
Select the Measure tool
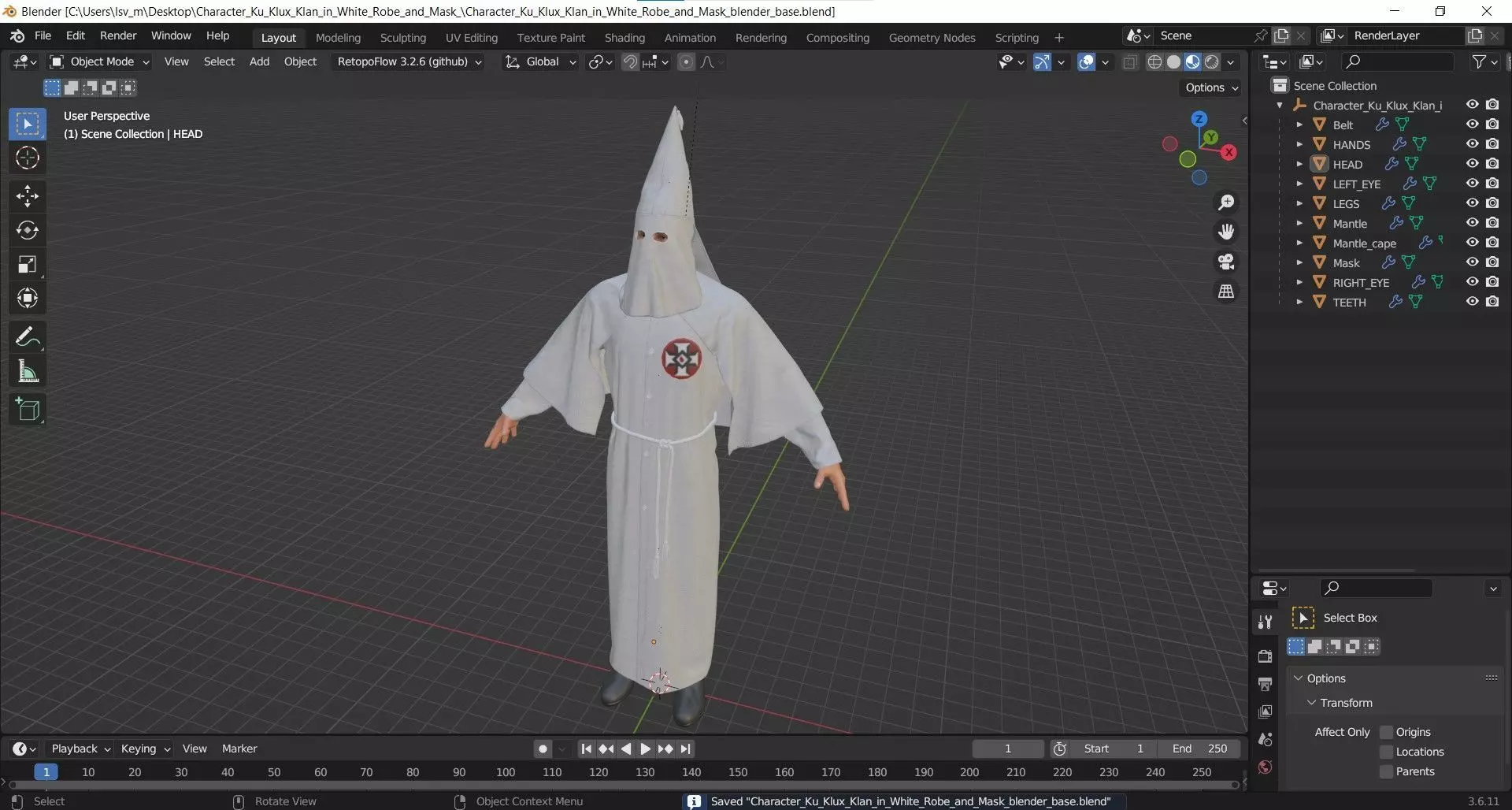[28, 371]
